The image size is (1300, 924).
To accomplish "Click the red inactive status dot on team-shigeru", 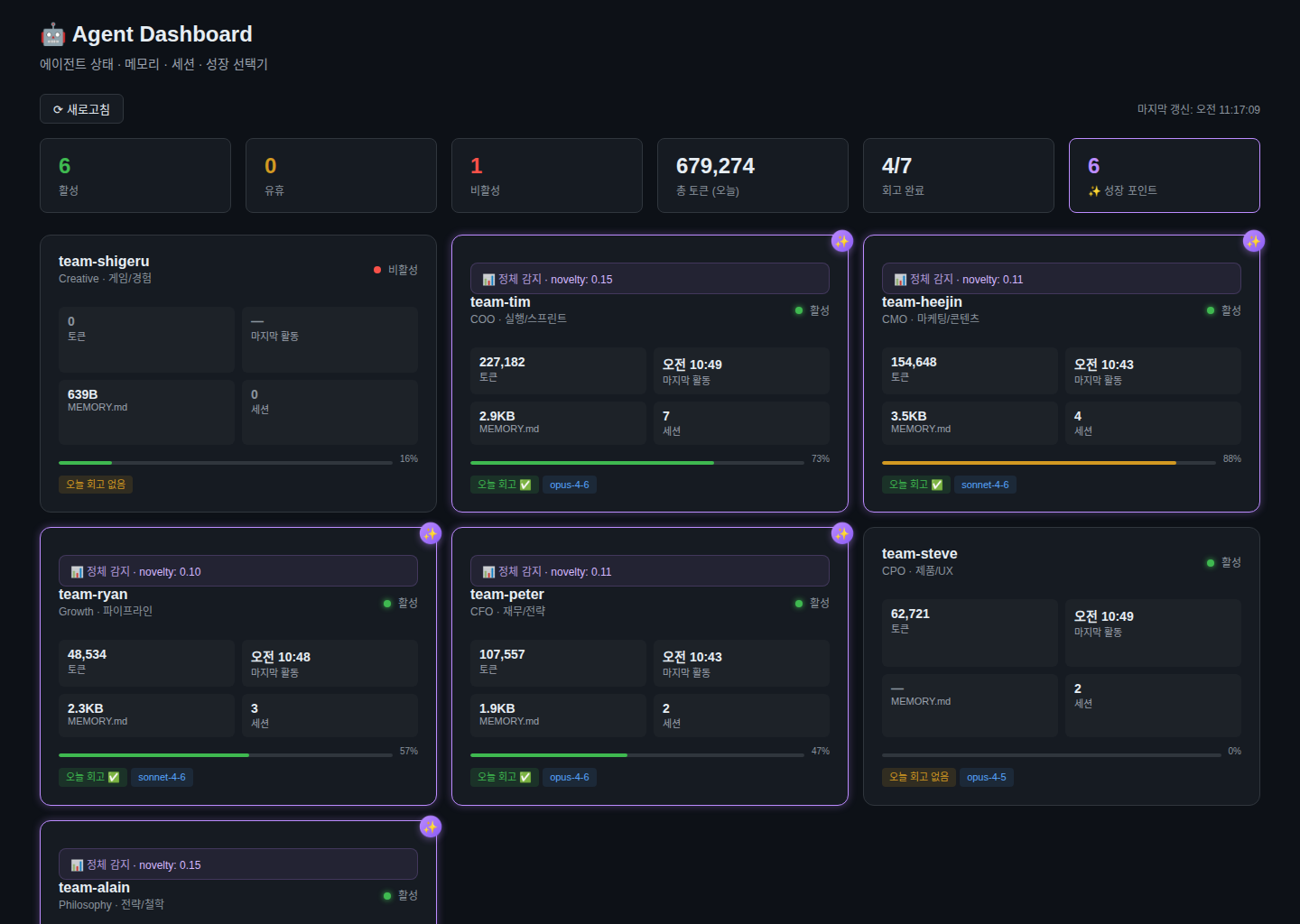I will pos(377,270).
